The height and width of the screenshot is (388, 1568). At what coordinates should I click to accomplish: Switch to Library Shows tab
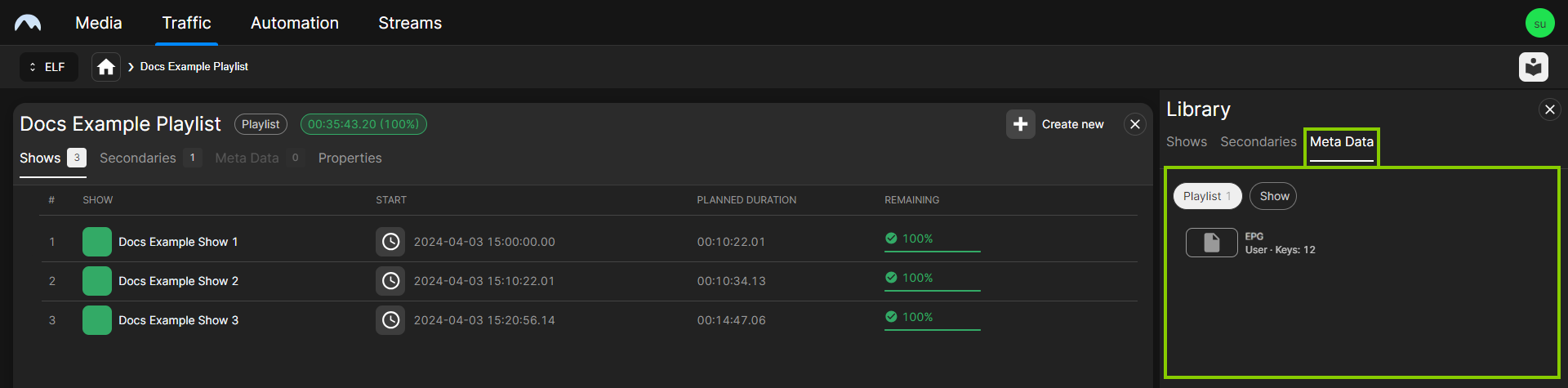pyautogui.click(x=1186, y=141)
